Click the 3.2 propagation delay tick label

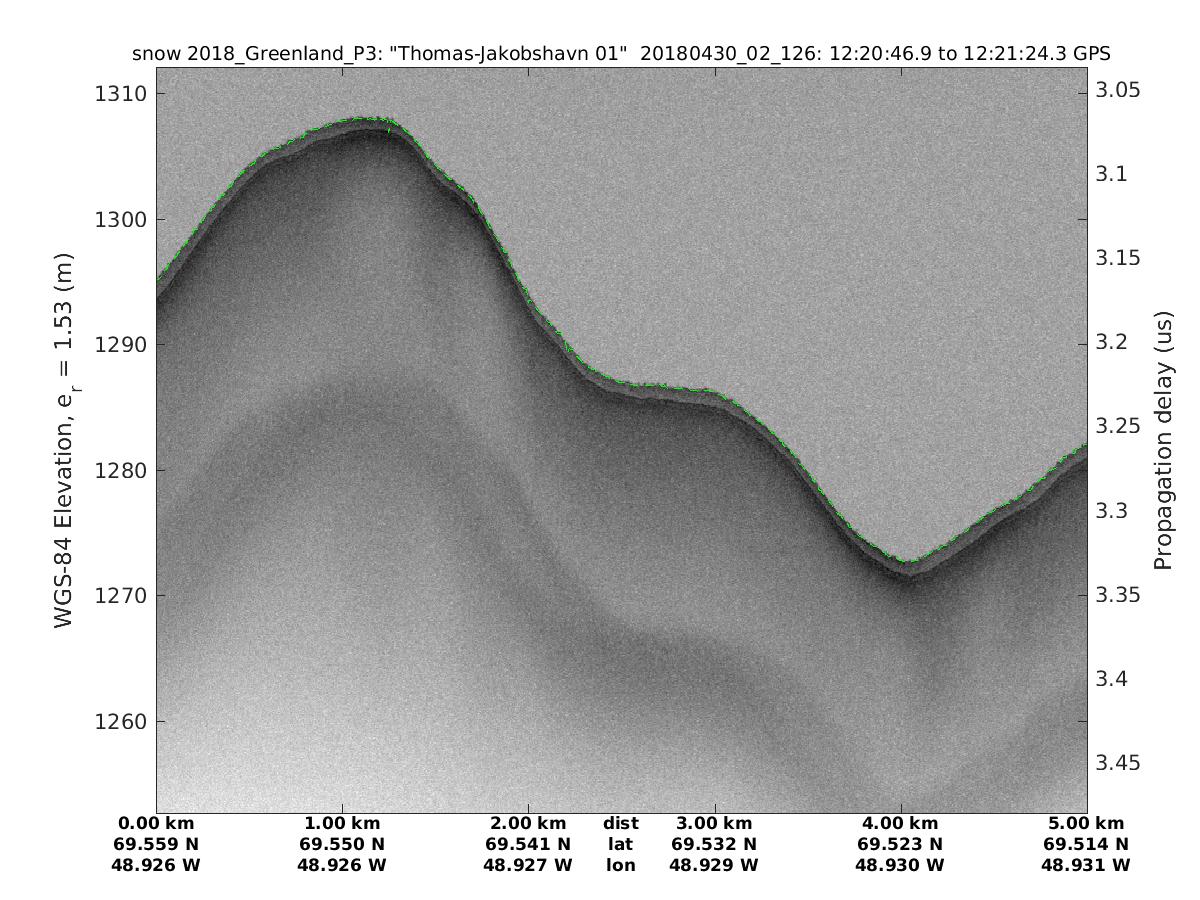click(x=1113, y=343)
